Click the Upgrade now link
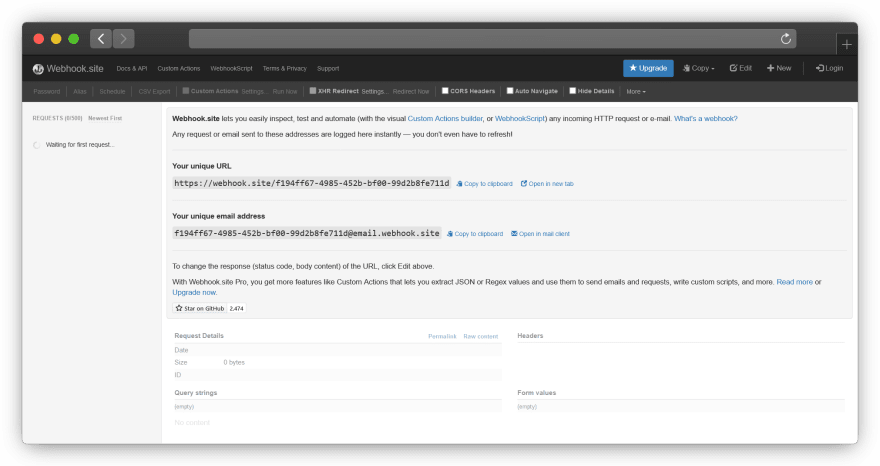Screen dimensions: 880x466 coord(194,293)
